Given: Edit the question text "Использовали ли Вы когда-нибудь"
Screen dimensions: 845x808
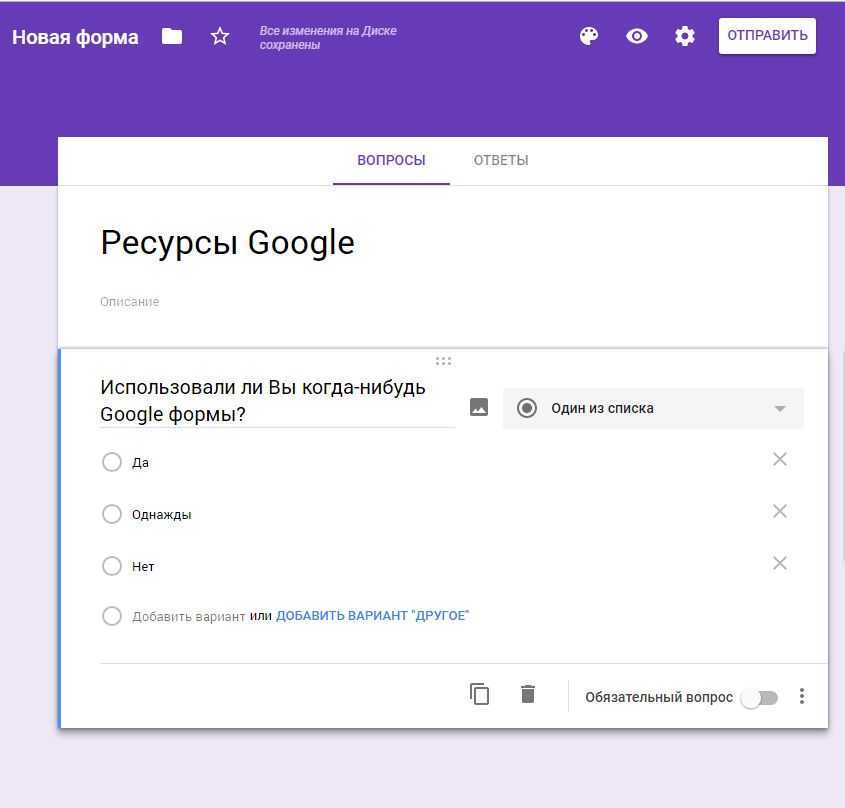Looking at the screenshot, I should [263, 388].
